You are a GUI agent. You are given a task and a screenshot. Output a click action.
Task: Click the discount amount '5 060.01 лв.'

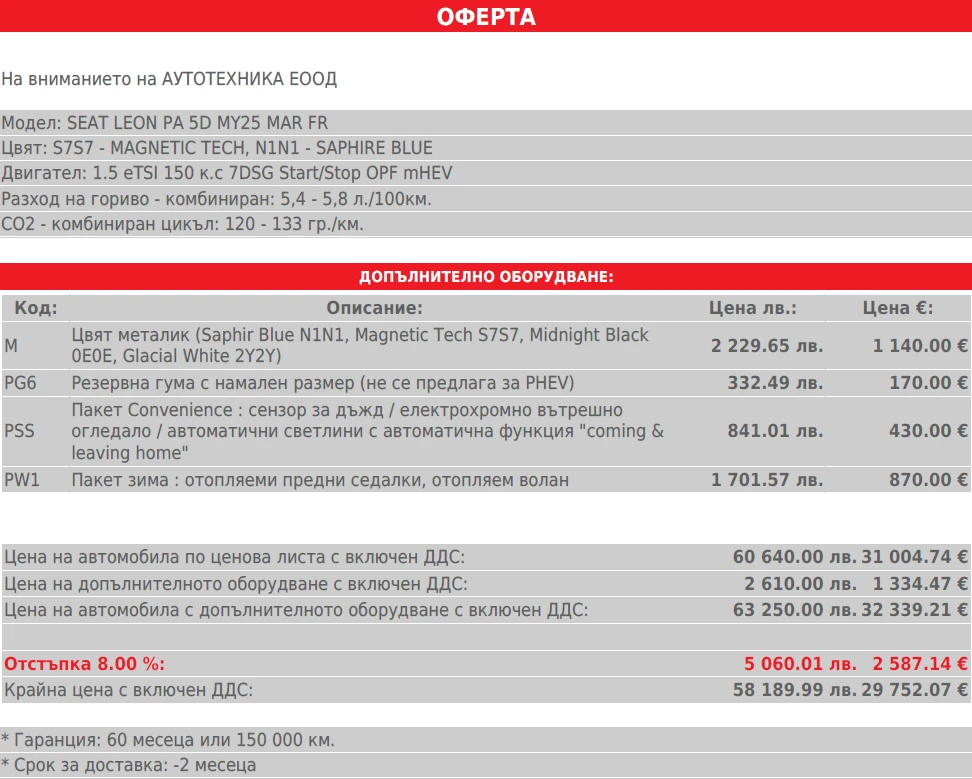pos(800,664)
